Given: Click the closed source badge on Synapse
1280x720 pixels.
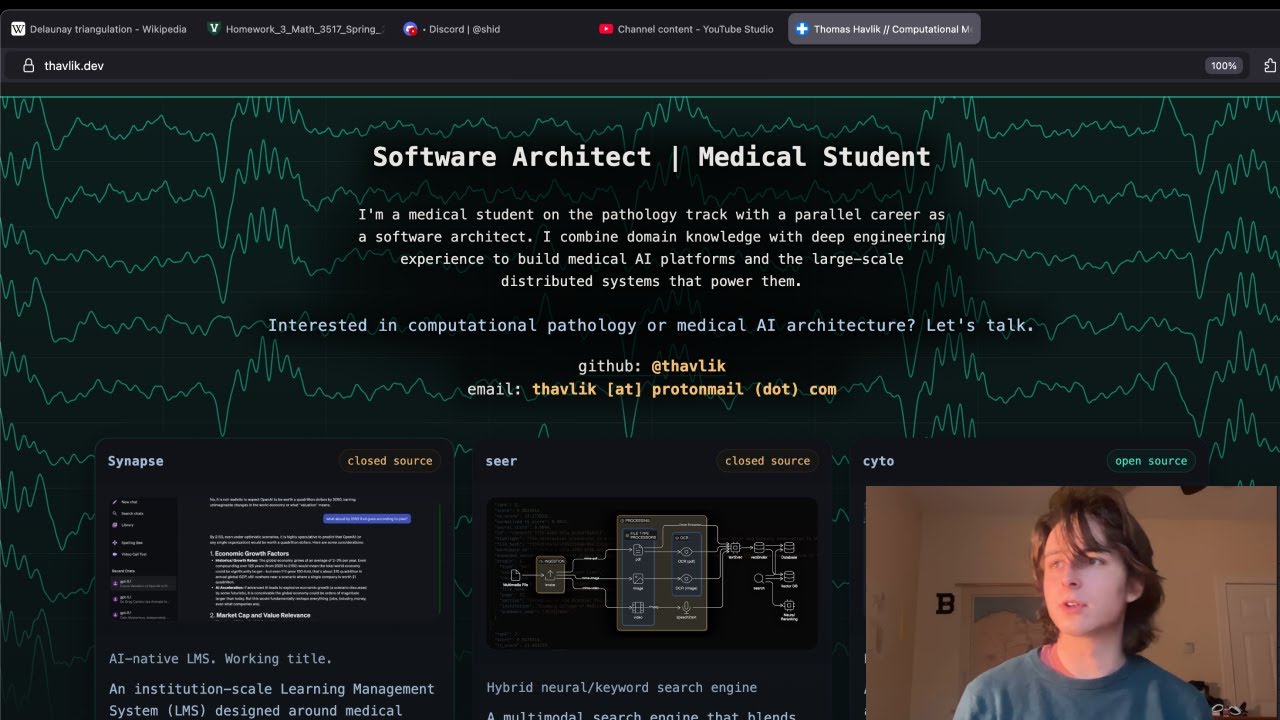Looking at the screenshot, I should coord(390,461).
